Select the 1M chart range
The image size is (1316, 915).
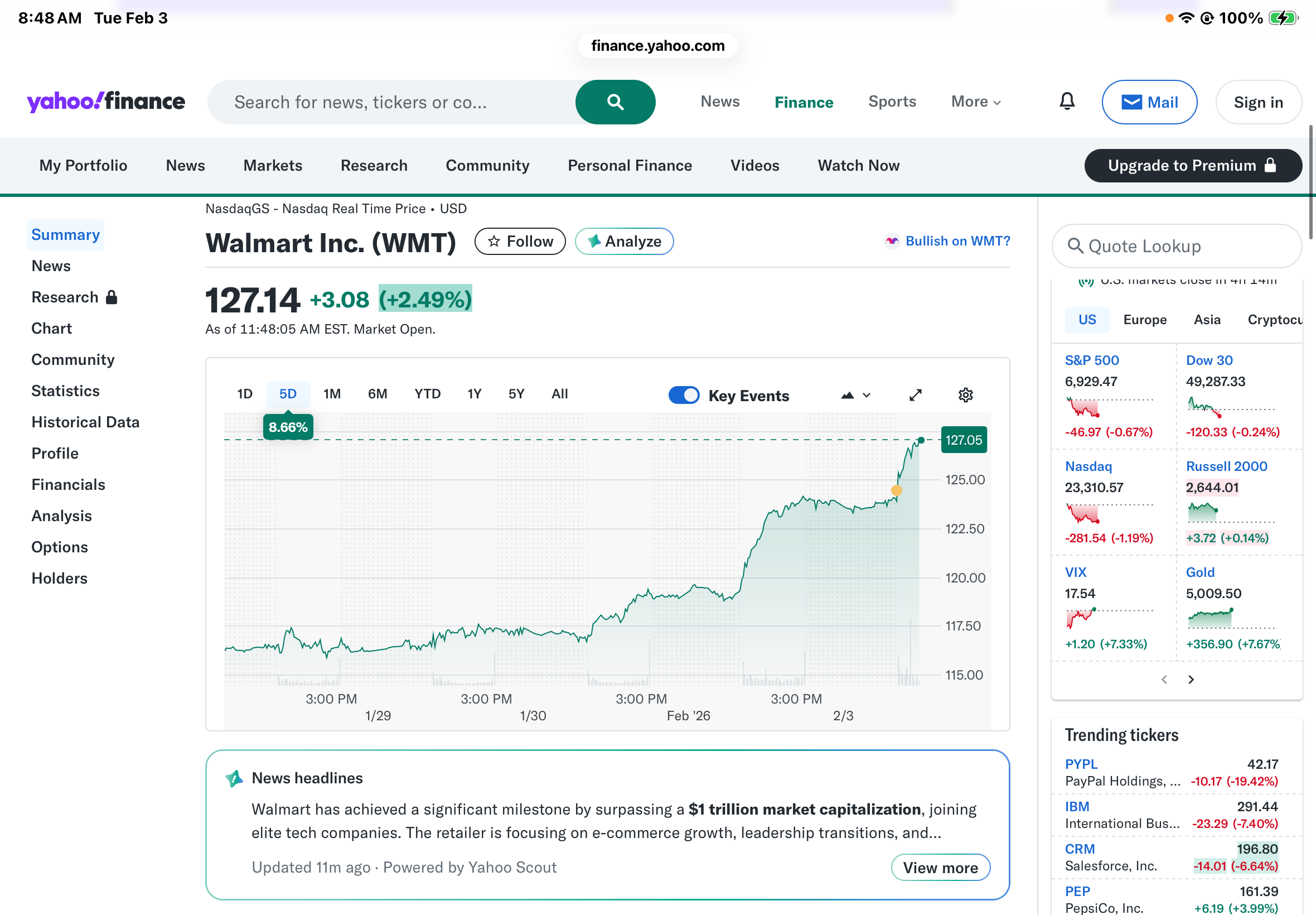332,394
